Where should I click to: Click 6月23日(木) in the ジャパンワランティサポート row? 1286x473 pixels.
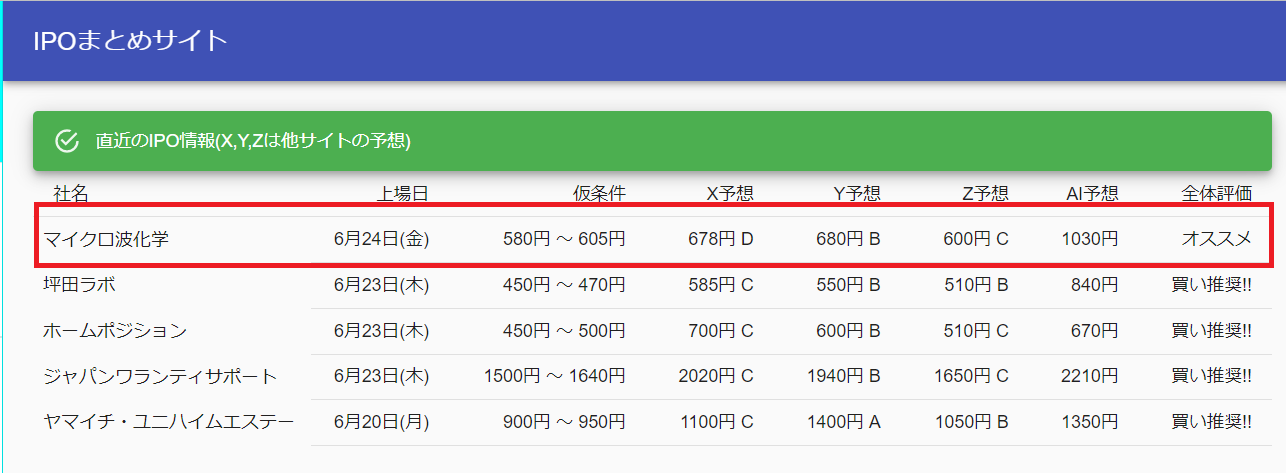pyautogui.click(x=382, y=376)
